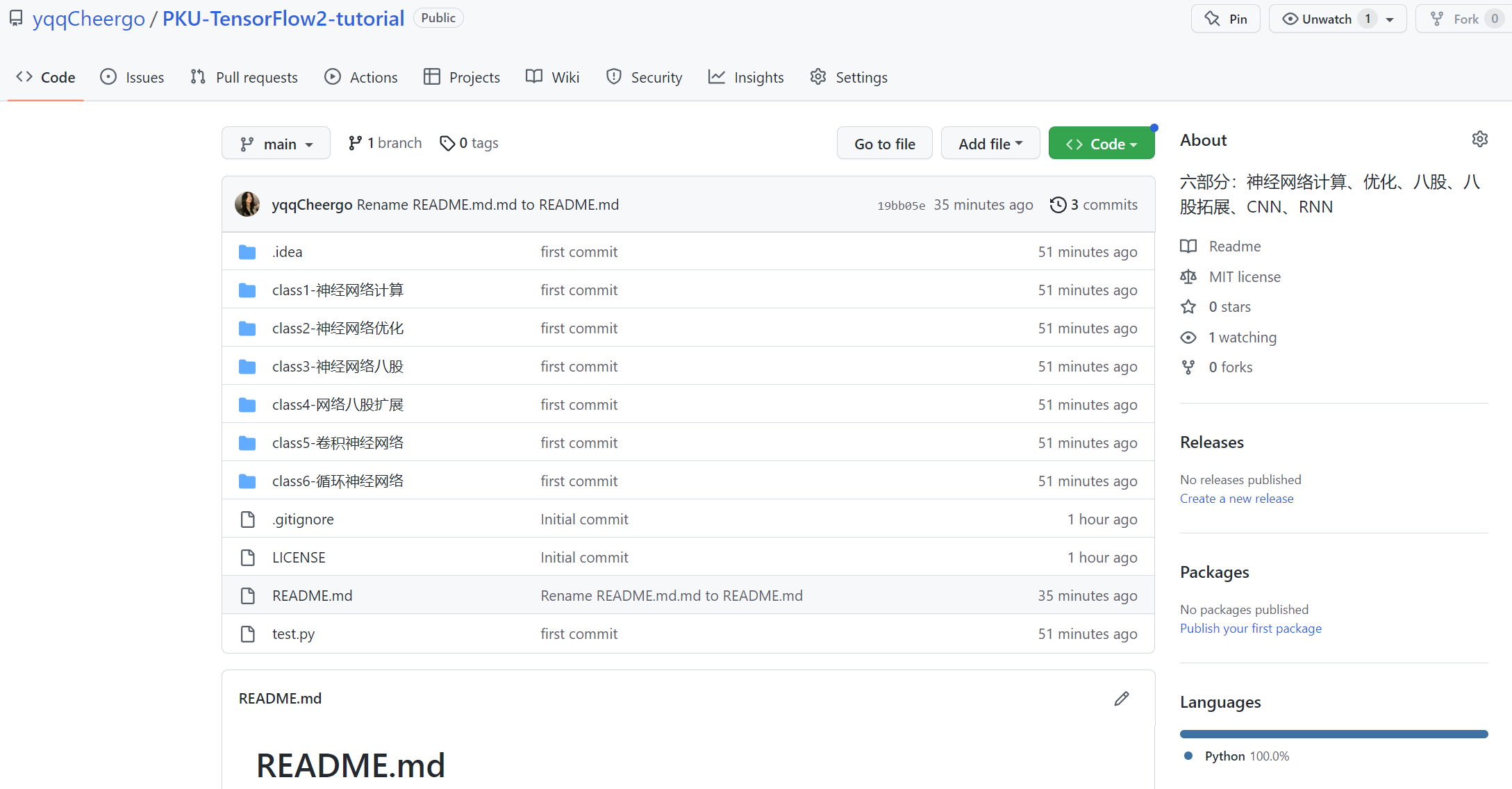The width and height of the screenshot is (1512, 789).
Task: Click the file icon for README.md row
Action: [248, 596]
